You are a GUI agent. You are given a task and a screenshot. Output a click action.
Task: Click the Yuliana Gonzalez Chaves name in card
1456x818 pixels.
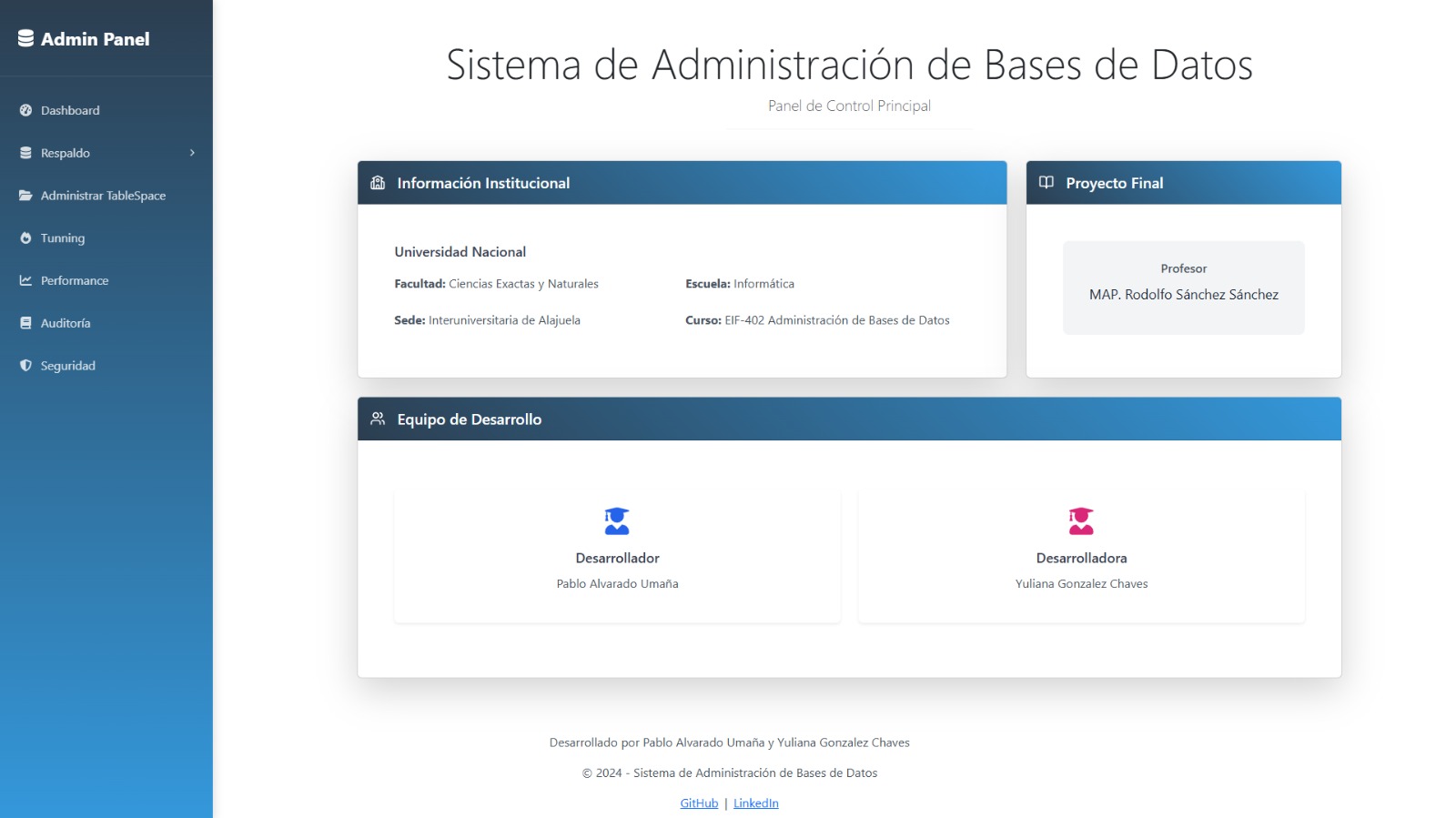1081,584
